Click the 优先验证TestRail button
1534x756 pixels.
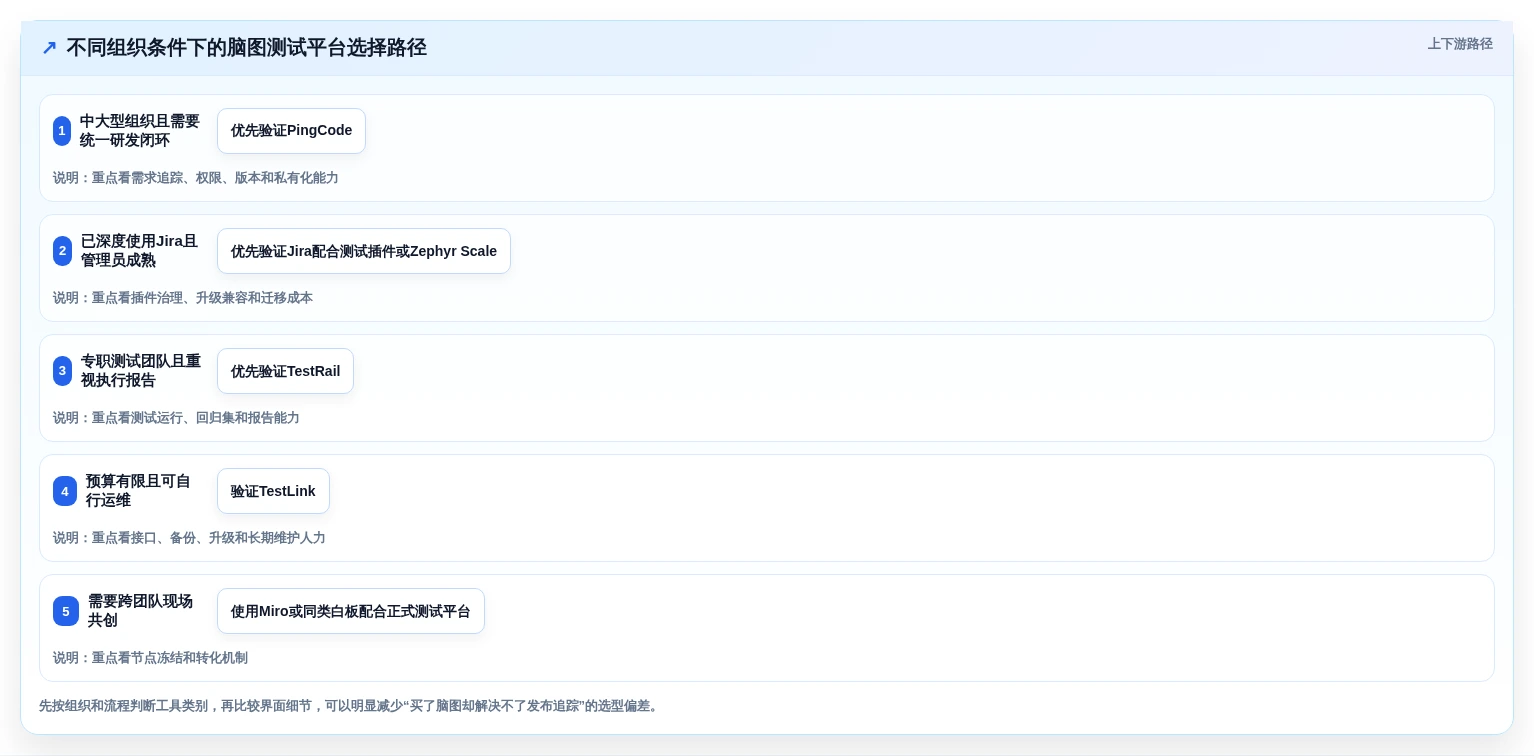click(x=285, y=371)
